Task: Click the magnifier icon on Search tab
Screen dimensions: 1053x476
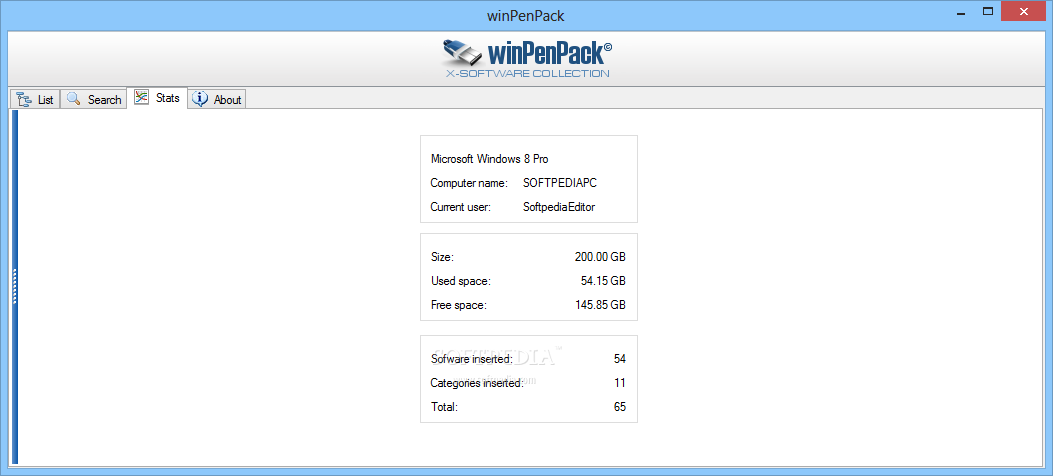Action: pos(74,99)
